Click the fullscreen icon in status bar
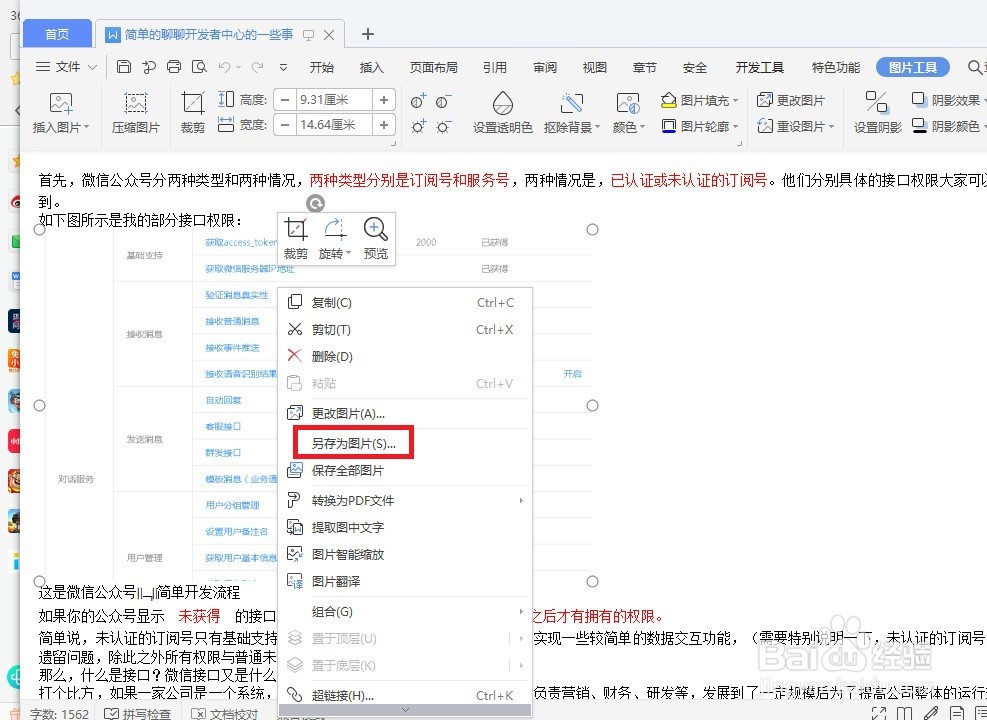This screenshot has width=987, height=720. [x=879, y=714]
